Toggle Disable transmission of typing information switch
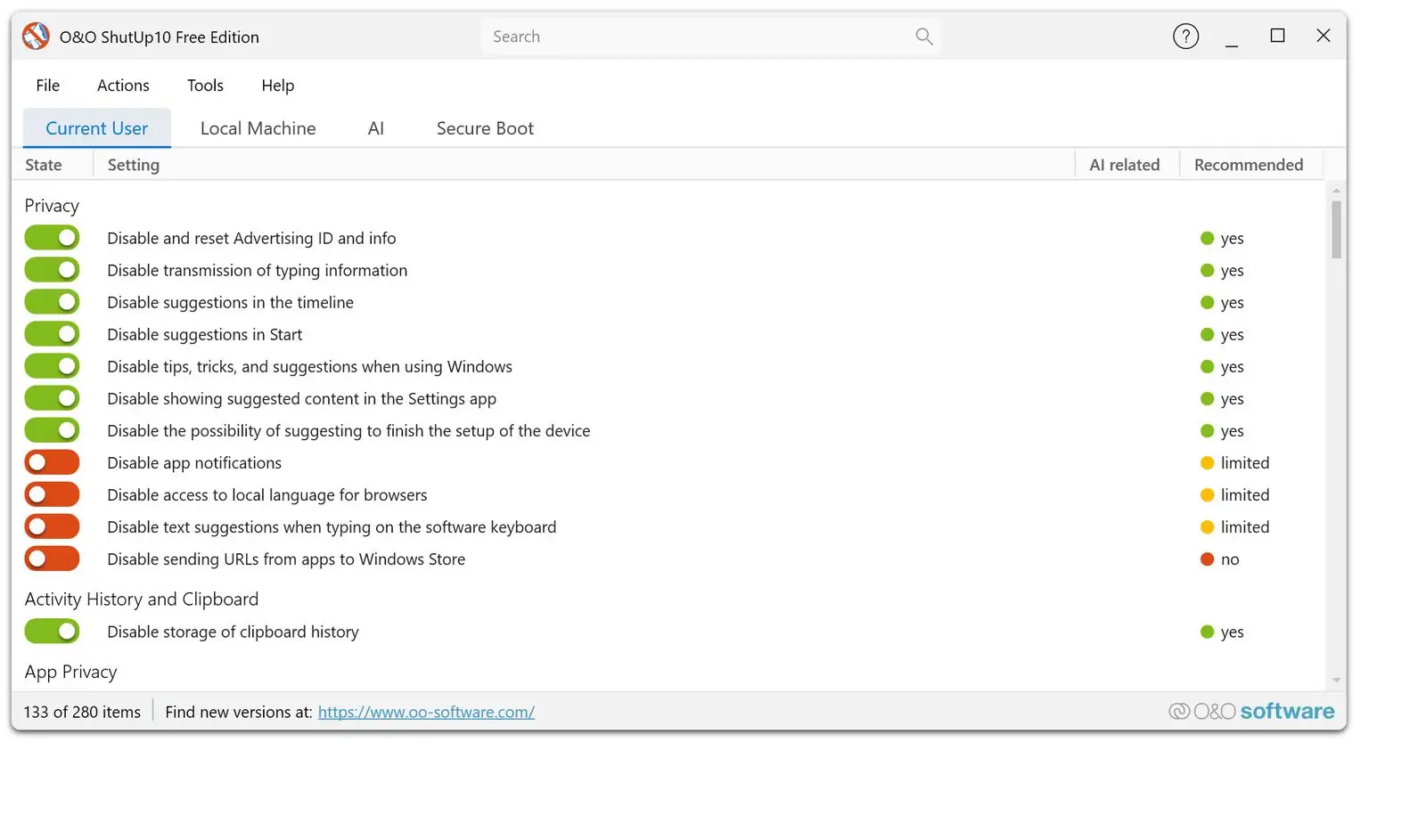Viewport: 1426px width, 840px height. click(x=52, y=270)
